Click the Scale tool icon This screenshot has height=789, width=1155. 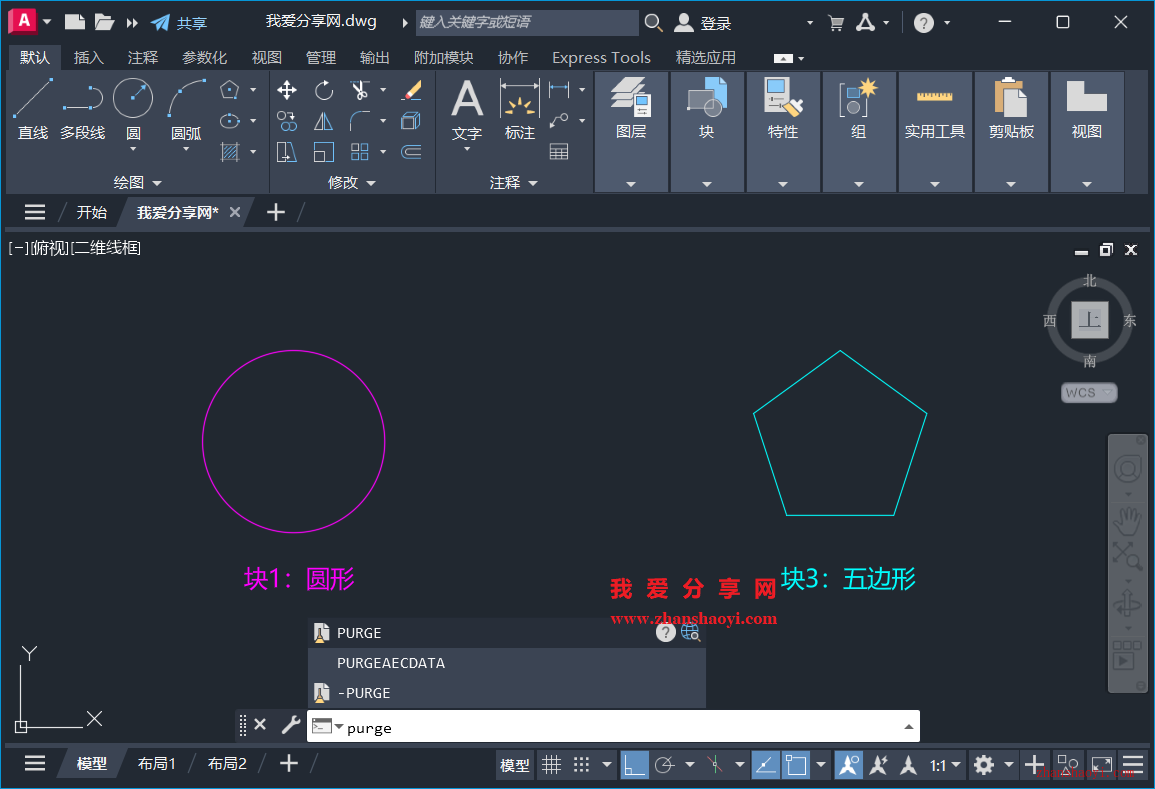tap(323, 152)
